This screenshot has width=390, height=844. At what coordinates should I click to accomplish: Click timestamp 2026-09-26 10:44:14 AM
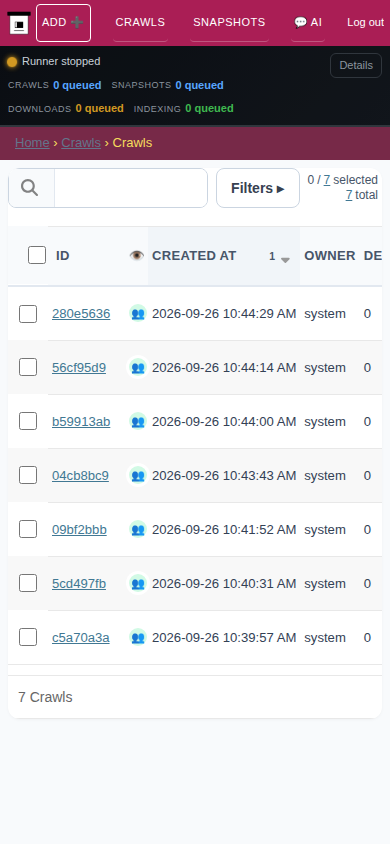224,368
